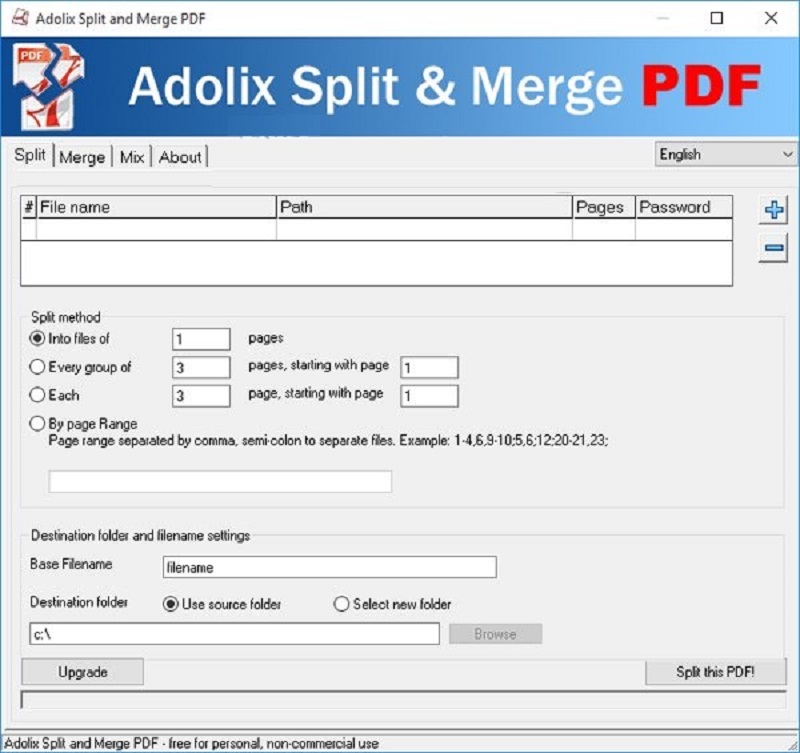Open the English language dropdown

(725, 154)
